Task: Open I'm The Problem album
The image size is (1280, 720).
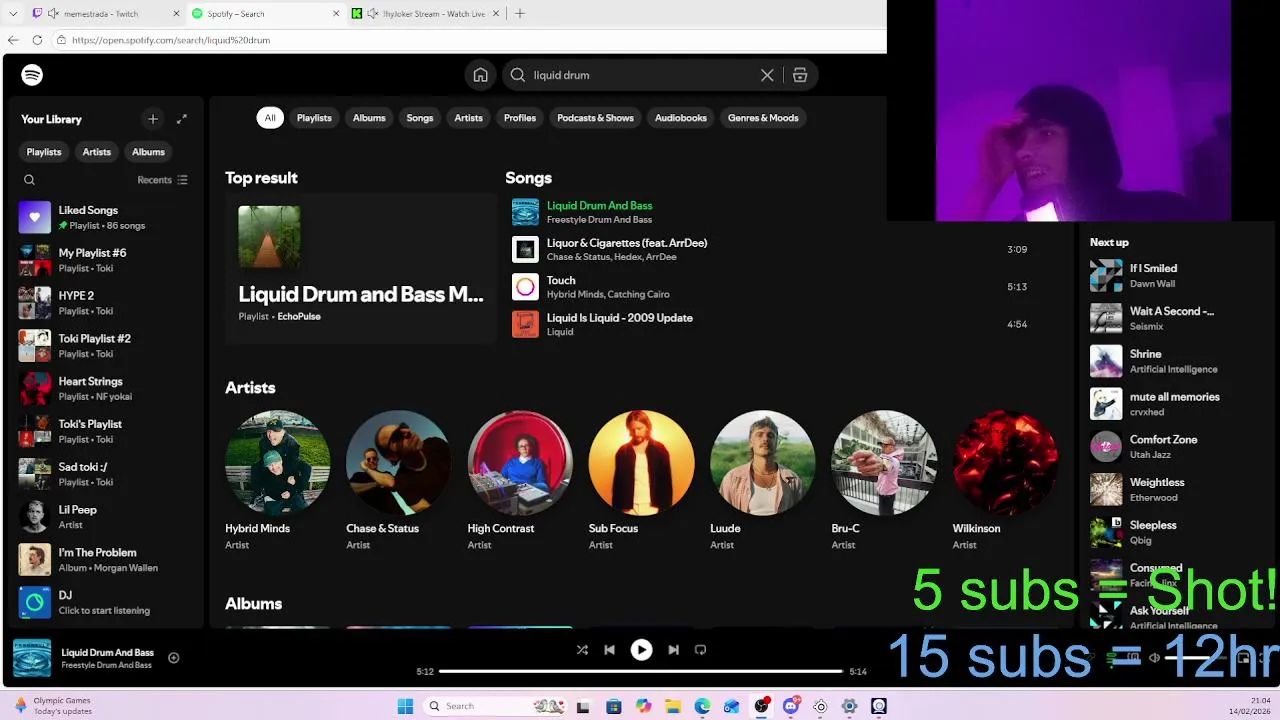Action: tap(104, 559)
